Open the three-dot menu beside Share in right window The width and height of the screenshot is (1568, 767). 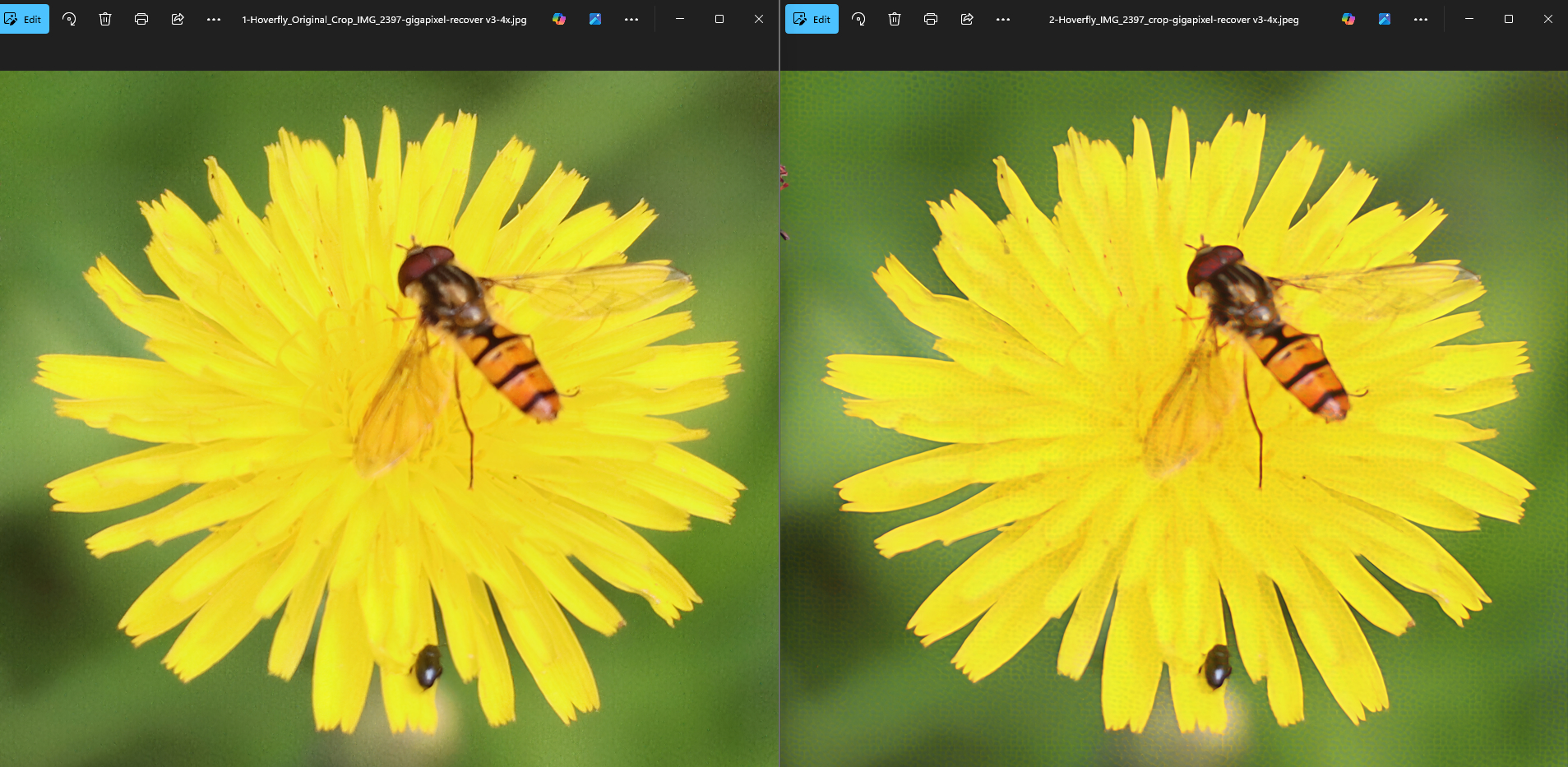pyautogui.click(x=1003, y=19)
